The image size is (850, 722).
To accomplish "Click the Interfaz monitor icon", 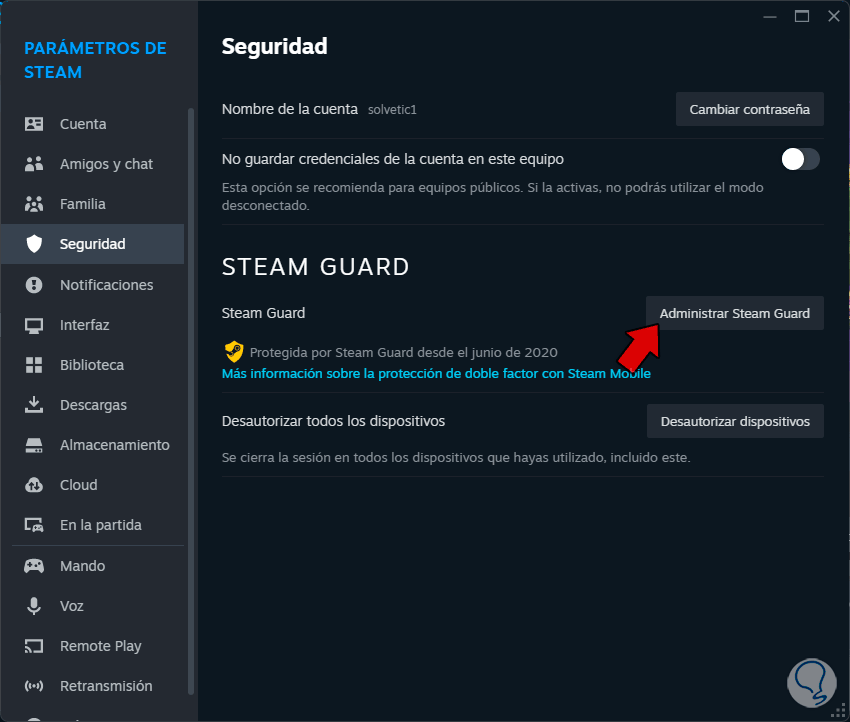I will [34, 325].
